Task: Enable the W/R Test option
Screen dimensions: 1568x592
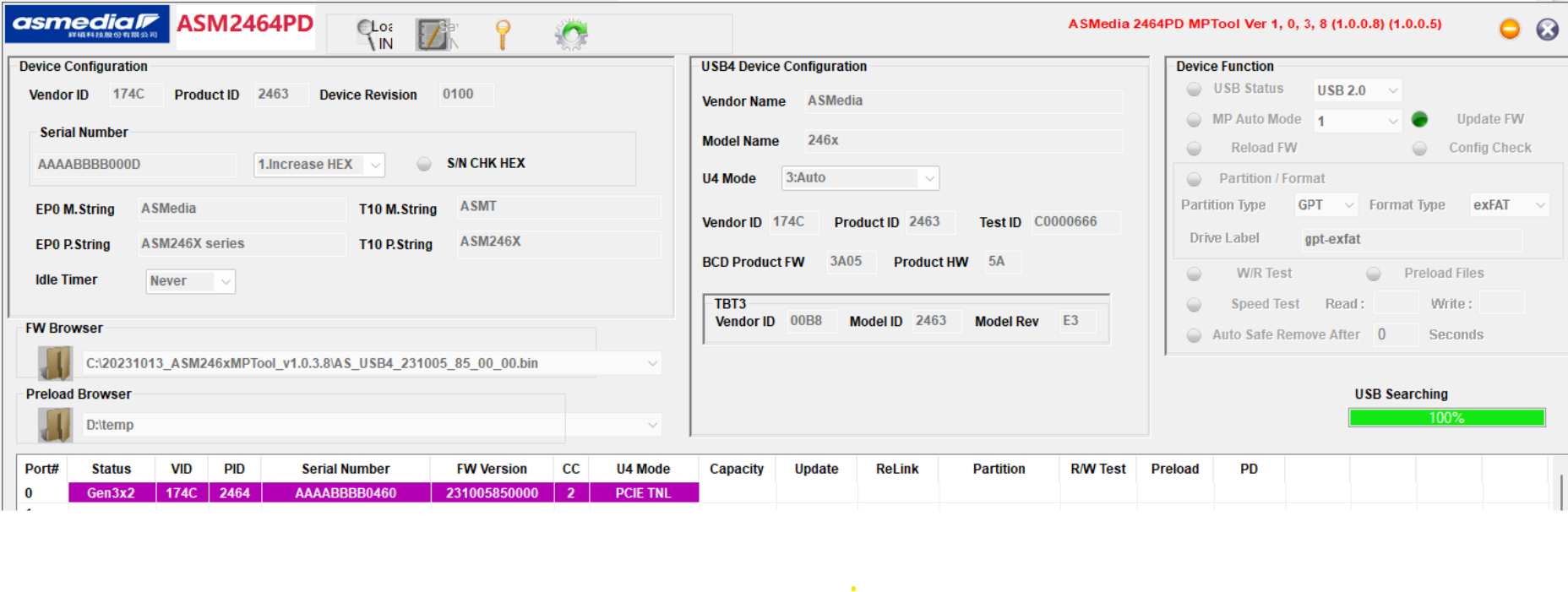Action: tap(1194, 274)
